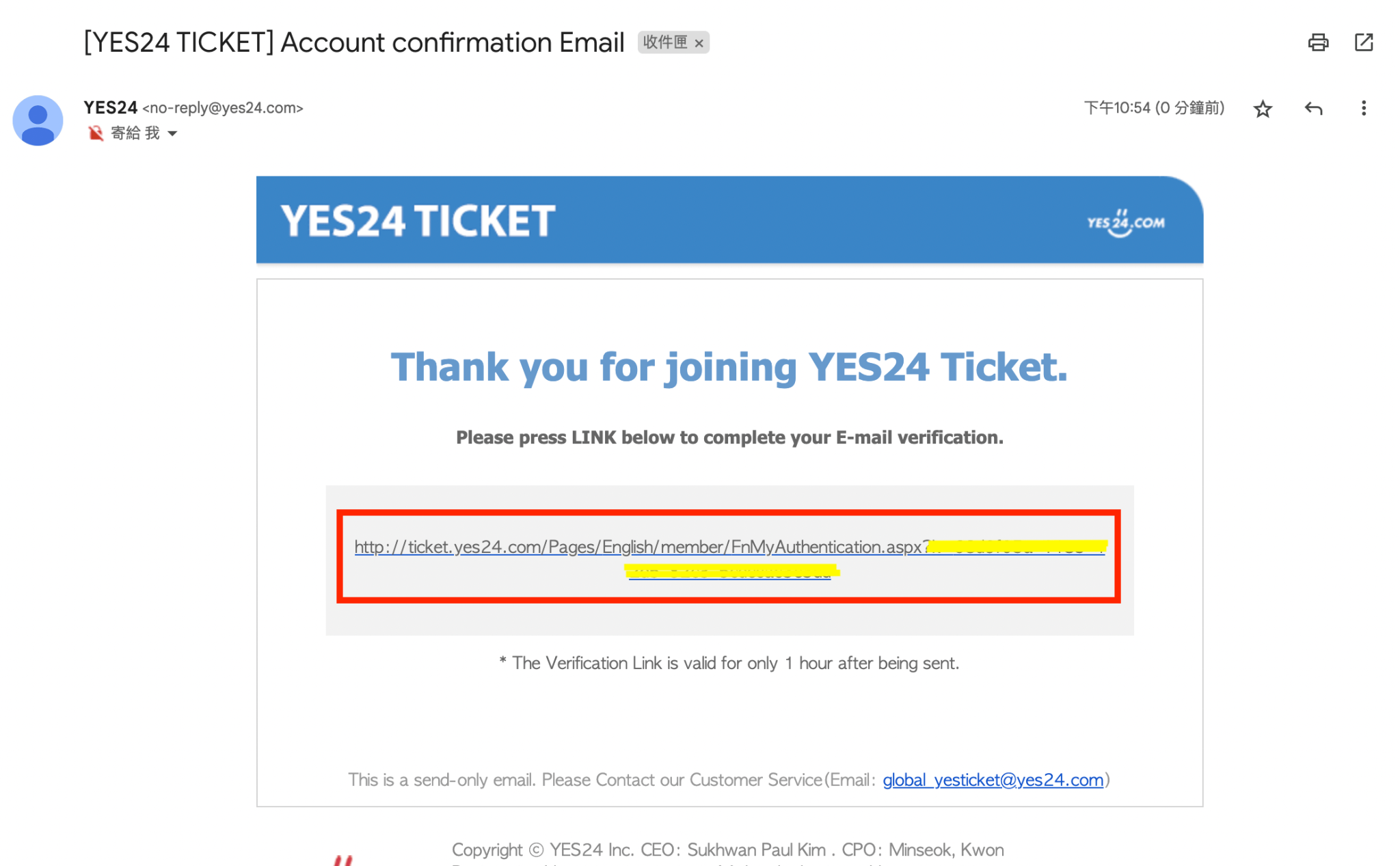The height and width of the screenshot is (866, 1400).
Task: Click the print all icon
Action: click(1317, 42)
